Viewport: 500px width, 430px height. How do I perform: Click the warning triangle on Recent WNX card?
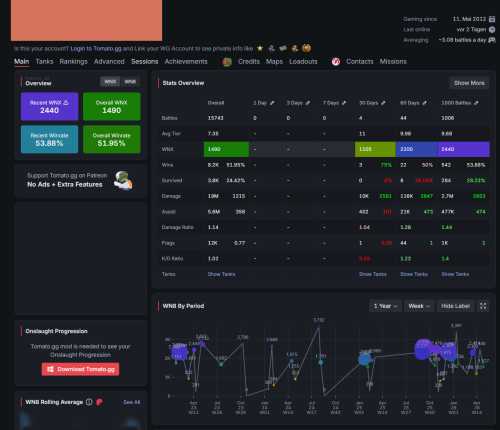66,102
